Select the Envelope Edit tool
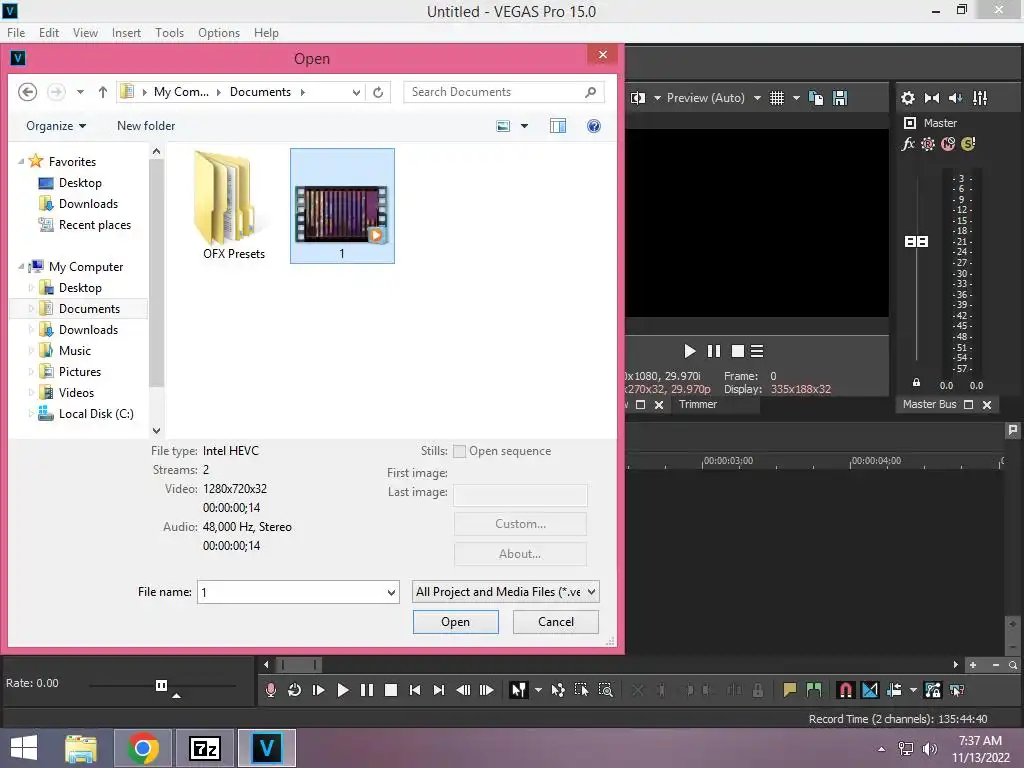Image resolution: width=1024 pixels, height=768 pixels. coord(558,690)
